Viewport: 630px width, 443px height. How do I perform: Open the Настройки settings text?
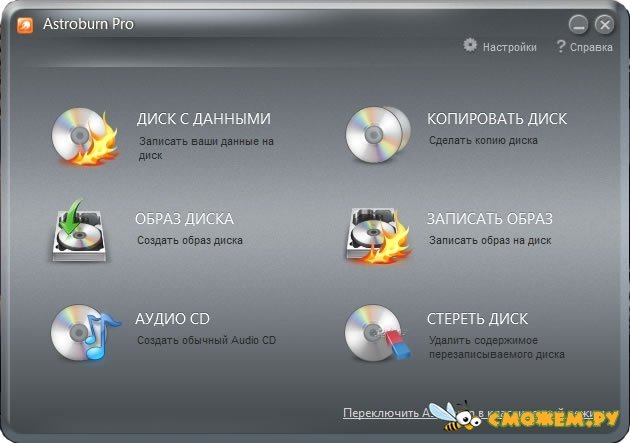pyautogui.click(x=509, y=47)
